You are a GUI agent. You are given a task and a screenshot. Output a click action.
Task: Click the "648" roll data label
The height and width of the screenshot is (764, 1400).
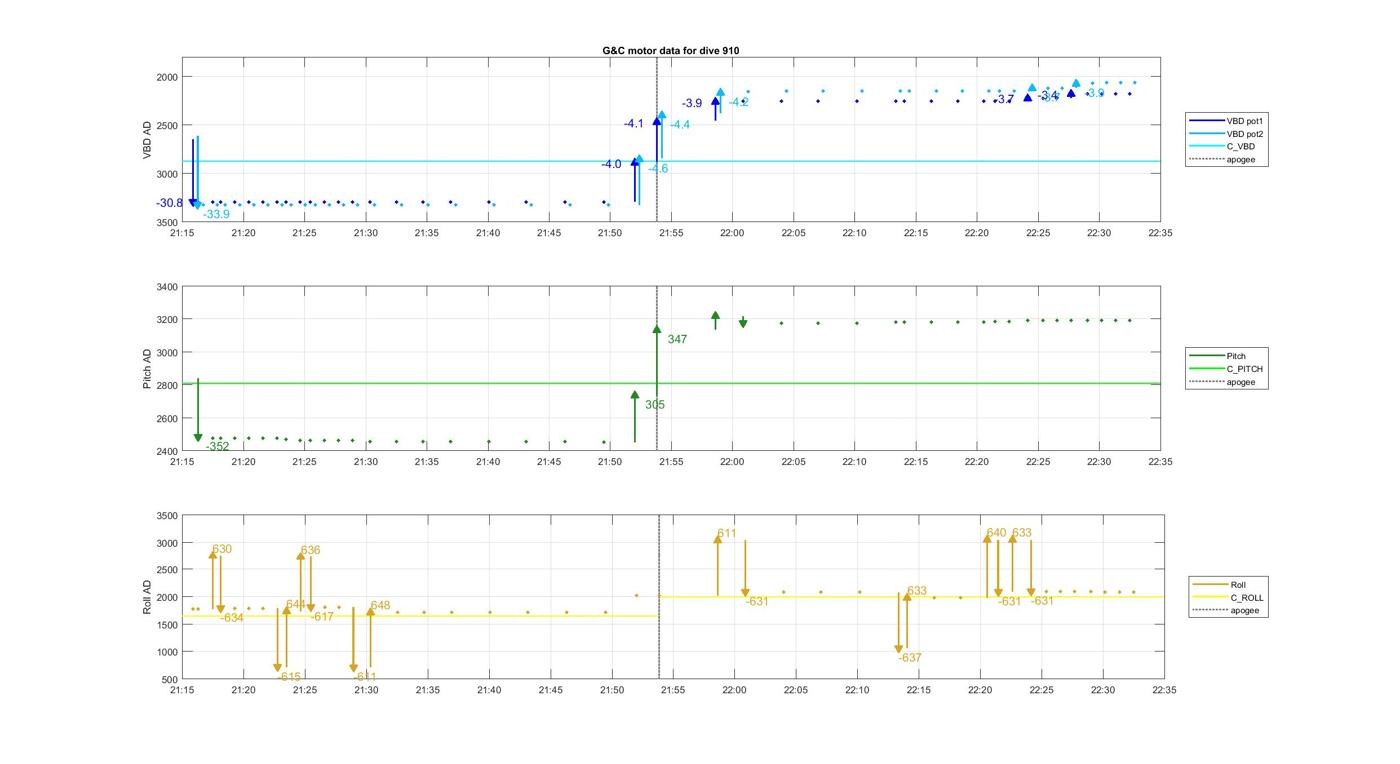click(x=380, y=606)
